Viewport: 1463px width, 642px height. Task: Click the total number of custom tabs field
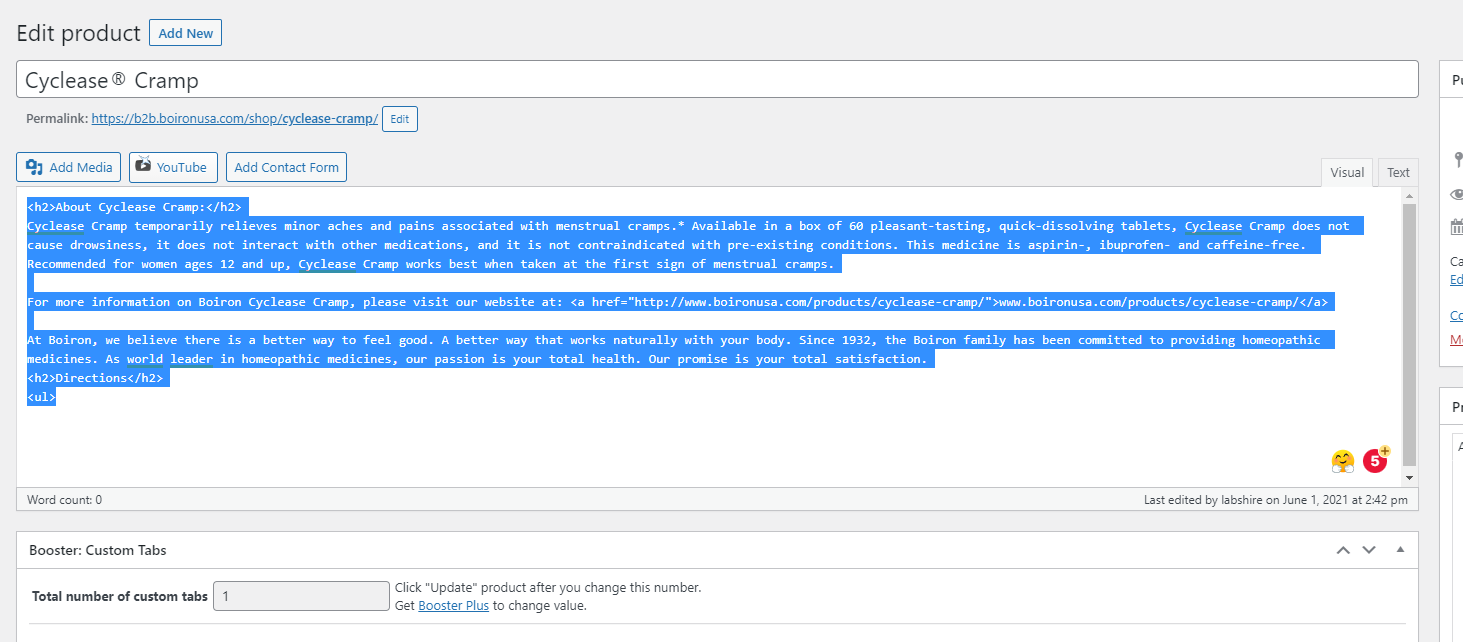click(301, 596)
